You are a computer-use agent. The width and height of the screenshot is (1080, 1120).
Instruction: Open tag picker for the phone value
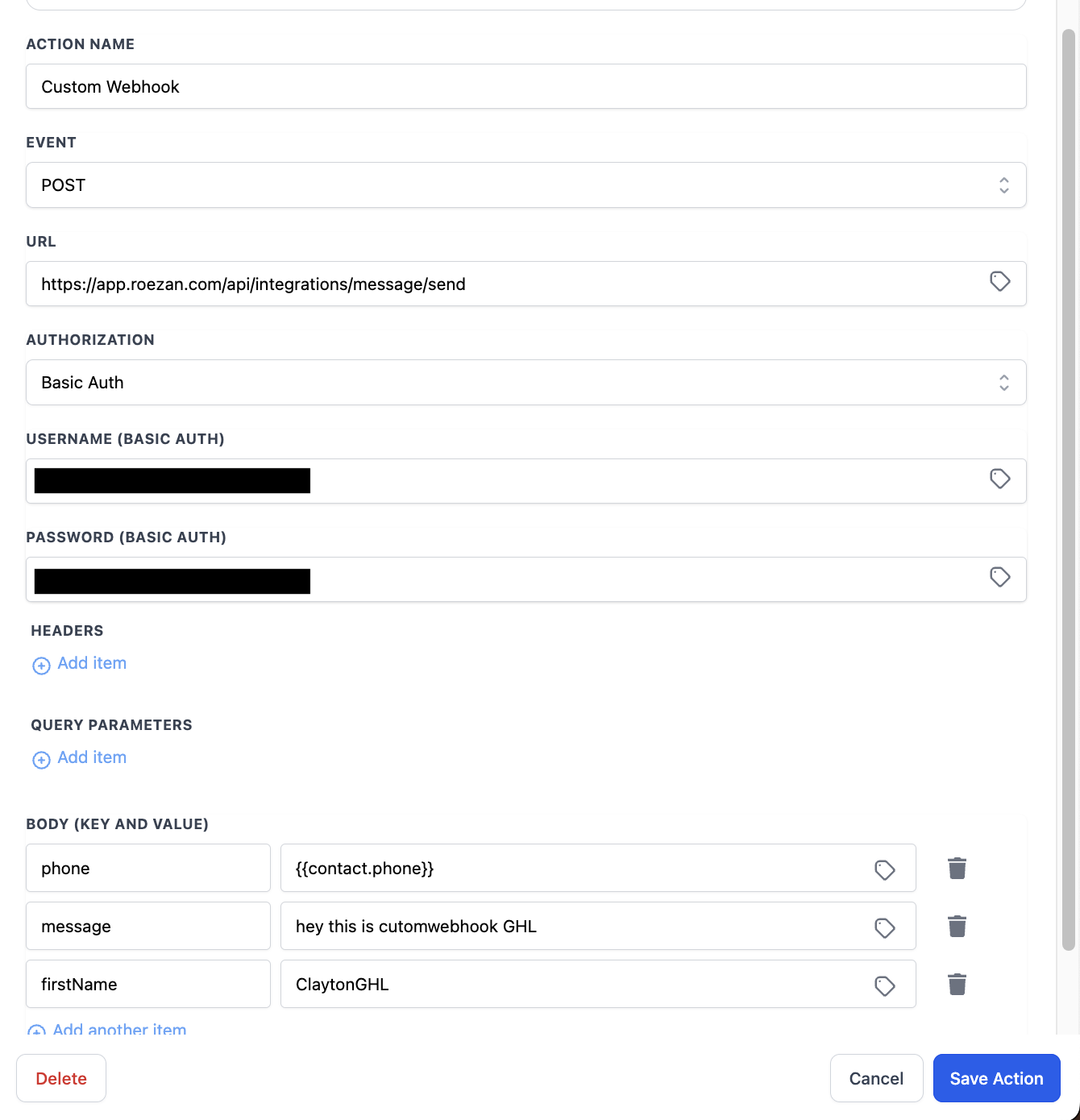[x=884, y=869]
